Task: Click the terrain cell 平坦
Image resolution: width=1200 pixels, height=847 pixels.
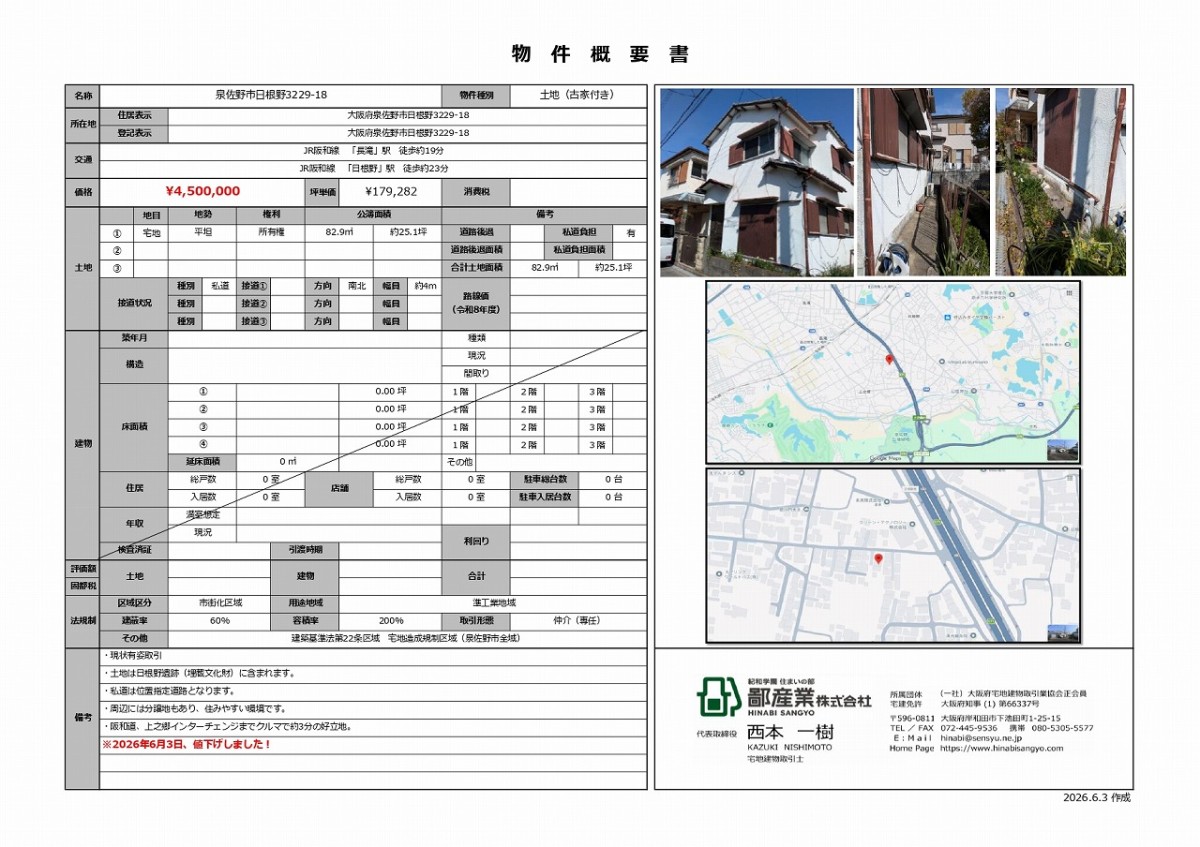Action: 203,232
